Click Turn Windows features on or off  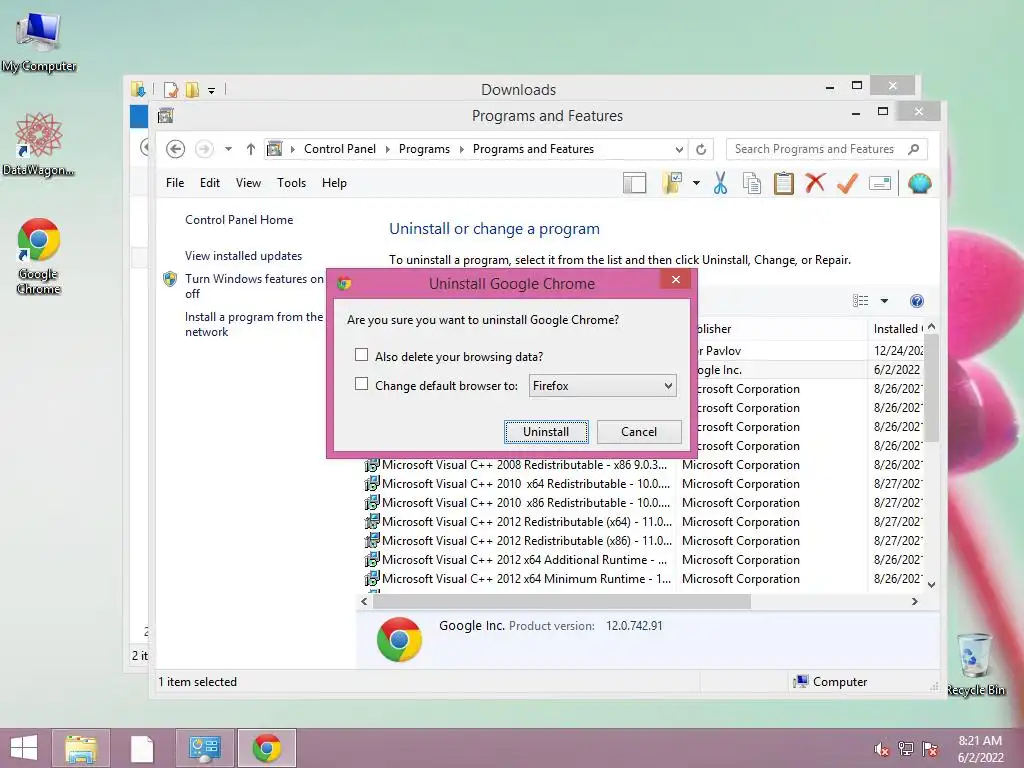[x=254, y=286]
